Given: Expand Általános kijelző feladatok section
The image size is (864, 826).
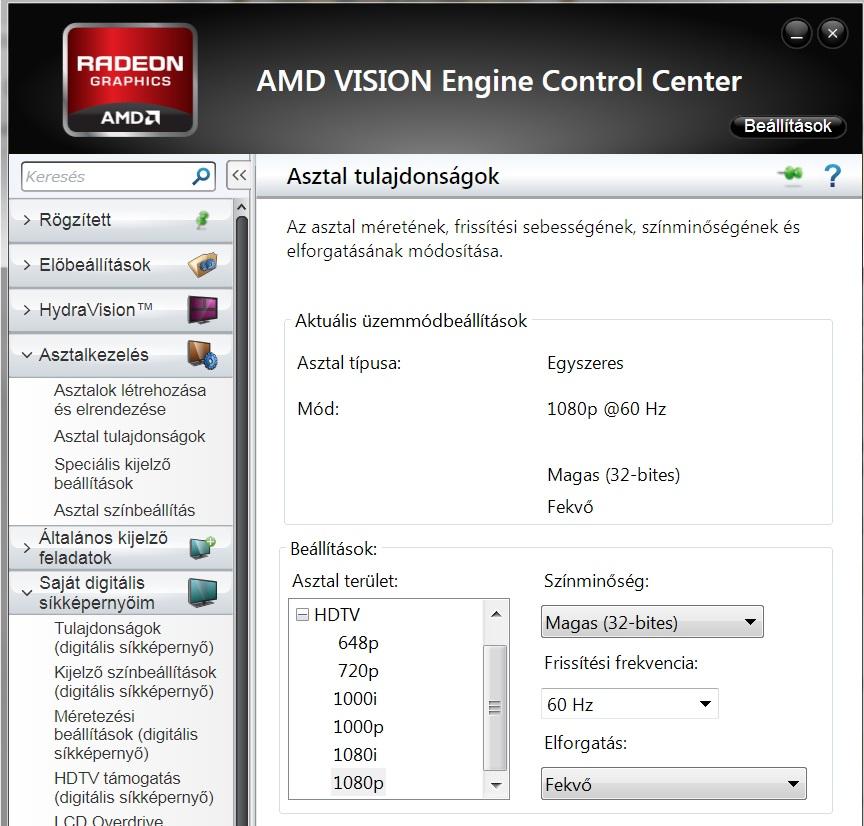Looking at the screenshot, I should 121,548.
